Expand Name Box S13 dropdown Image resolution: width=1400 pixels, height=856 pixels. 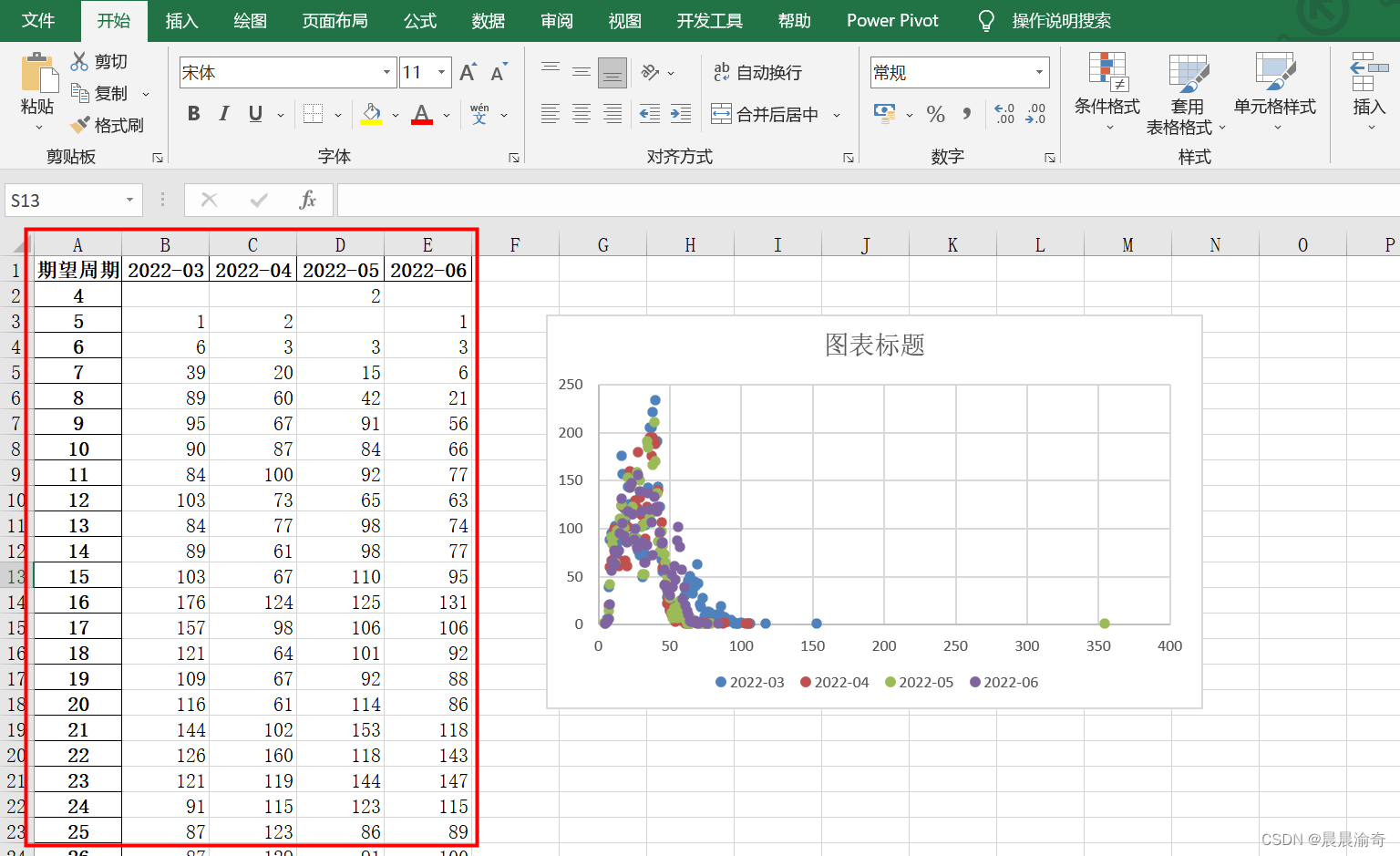click(x=129, y=200)
